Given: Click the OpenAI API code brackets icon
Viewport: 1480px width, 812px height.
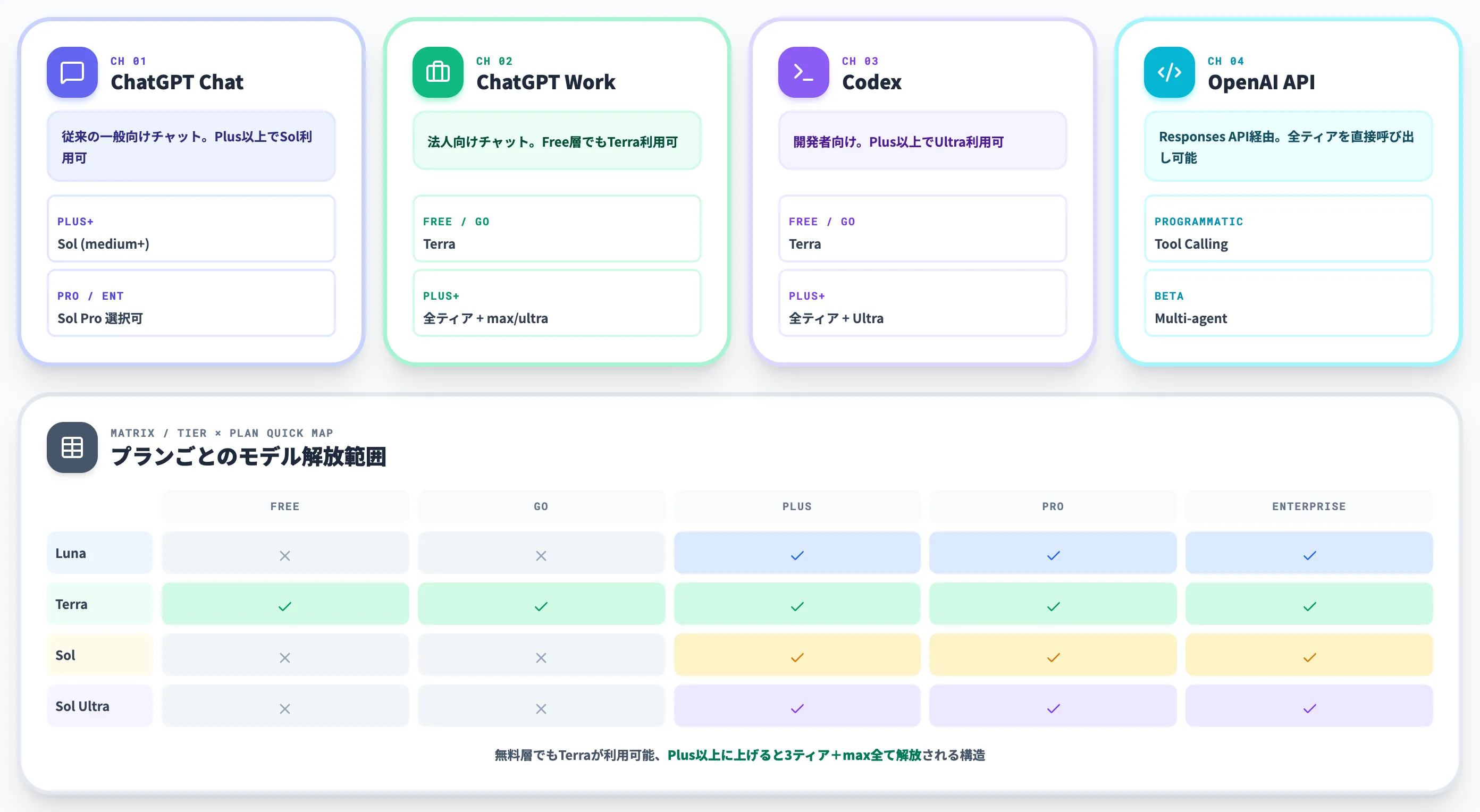Looking at the screenshot, I should coord(1169,72).
